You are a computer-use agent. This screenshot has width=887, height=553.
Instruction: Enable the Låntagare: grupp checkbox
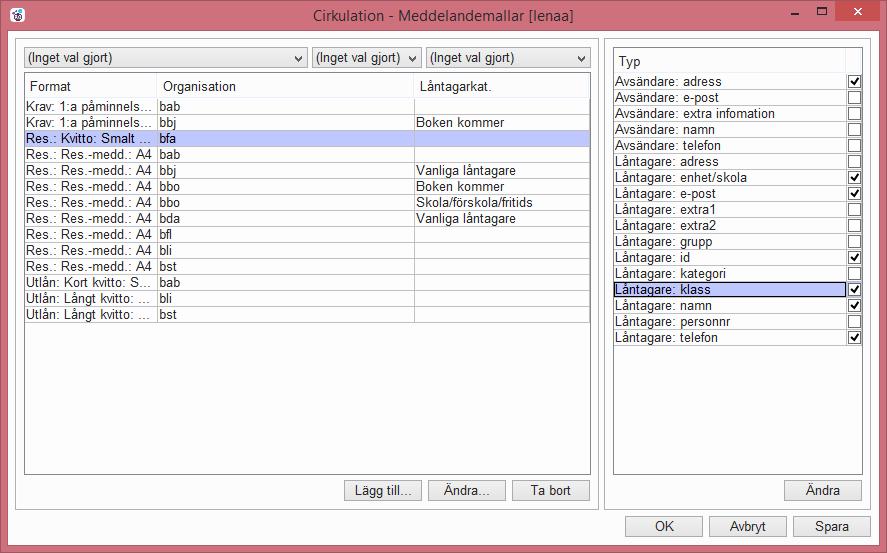click(x=854, y=241)
